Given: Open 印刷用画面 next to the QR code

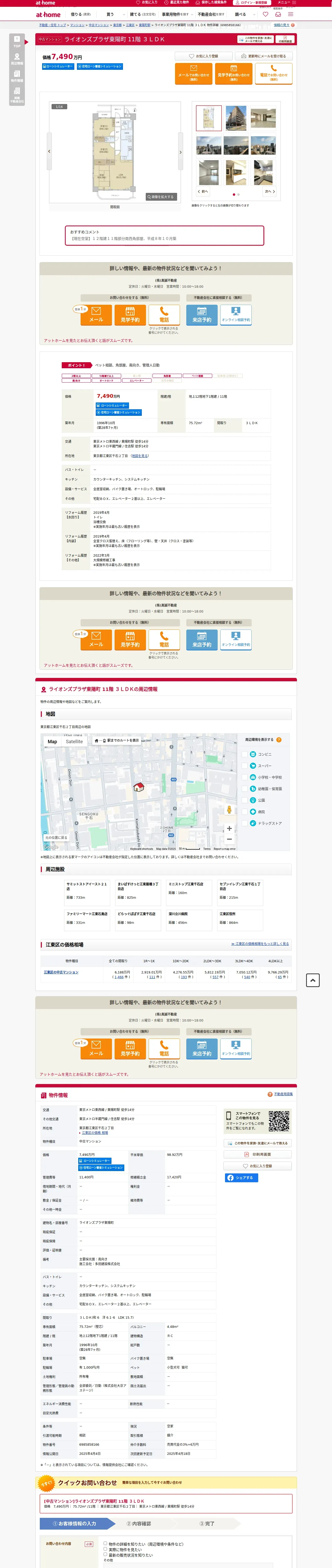Looking at the screenshot, I should click(258, 1154).
